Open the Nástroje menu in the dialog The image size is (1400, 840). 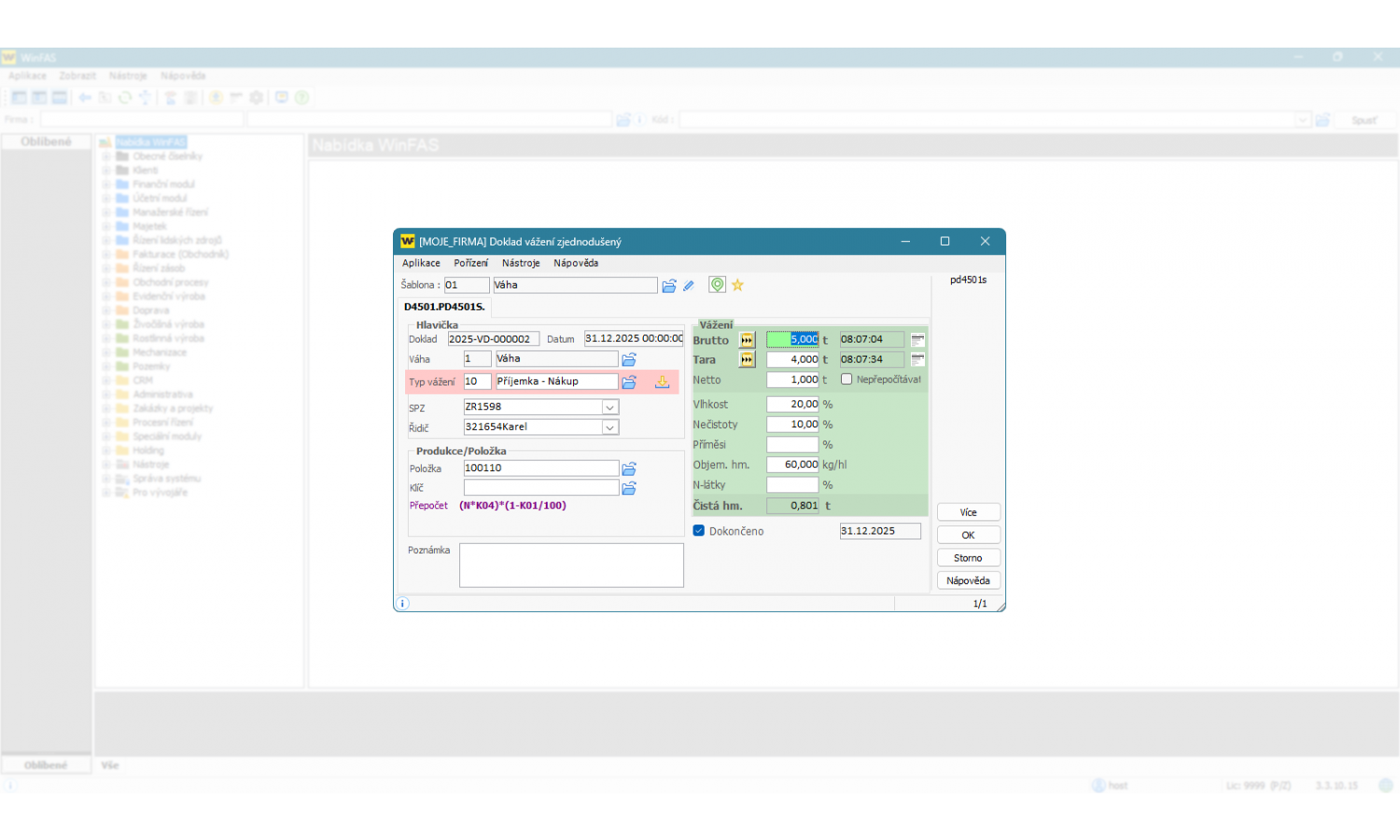[521, 263]
